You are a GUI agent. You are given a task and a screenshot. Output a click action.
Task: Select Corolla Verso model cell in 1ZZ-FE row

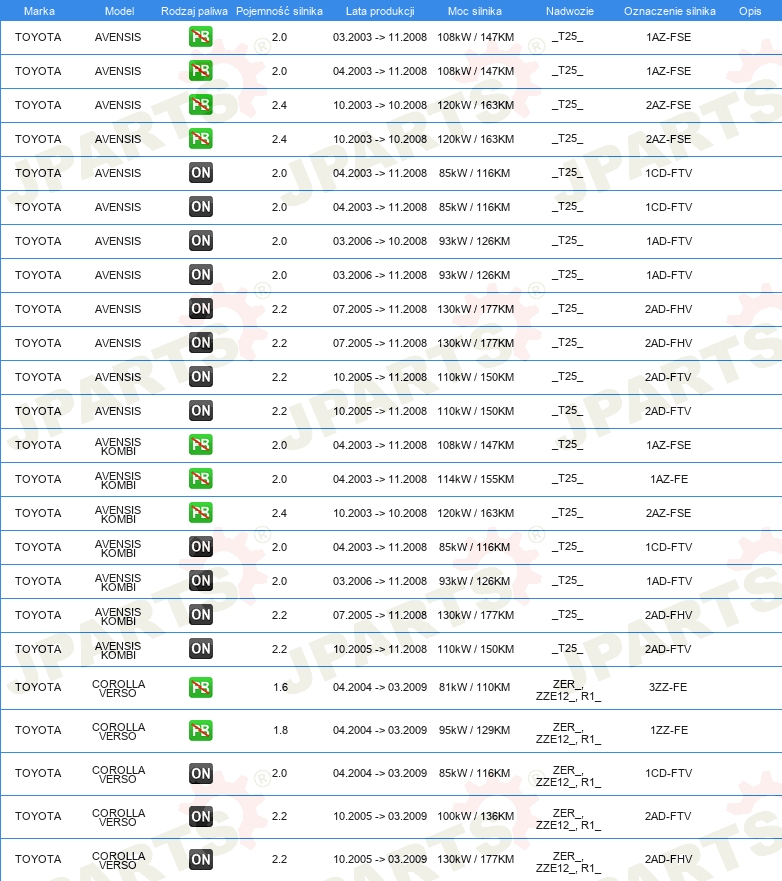118,731
